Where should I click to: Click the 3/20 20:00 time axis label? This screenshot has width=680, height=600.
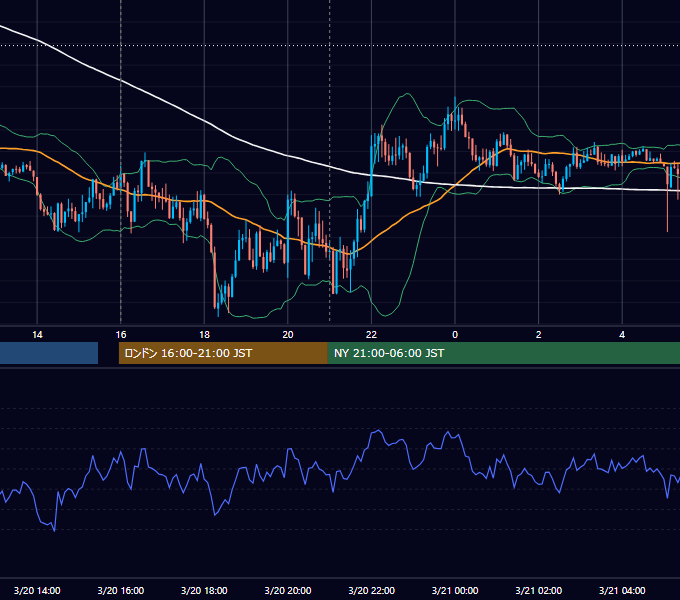click(x=288, y=590)
